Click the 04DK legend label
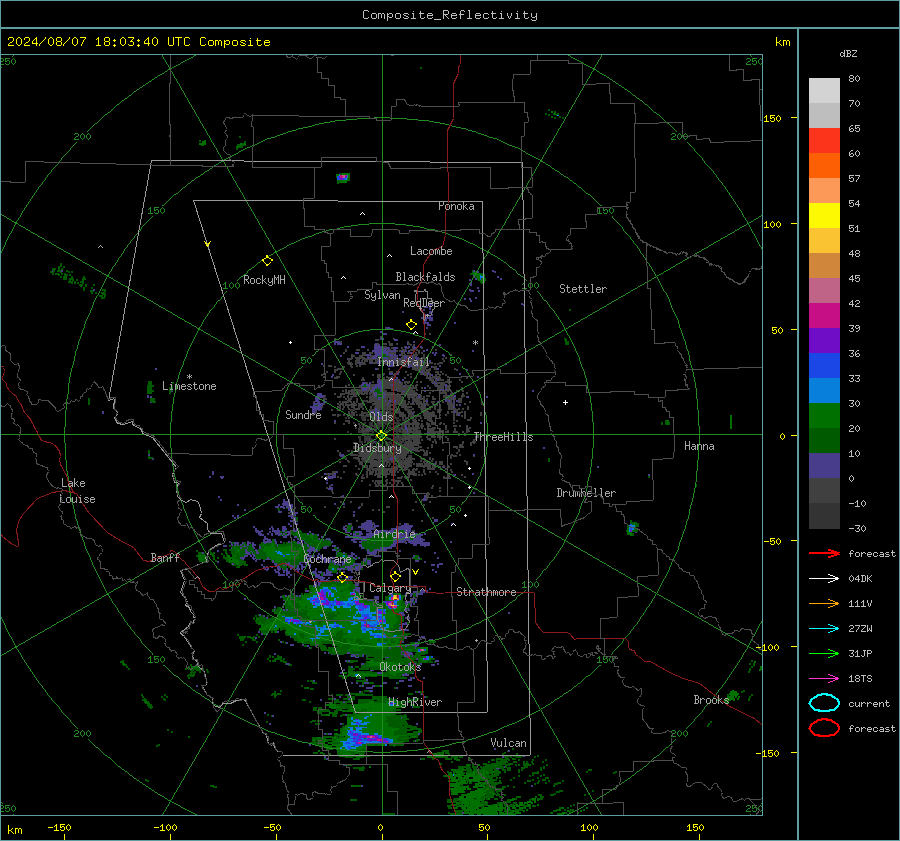 click(860, 579)
